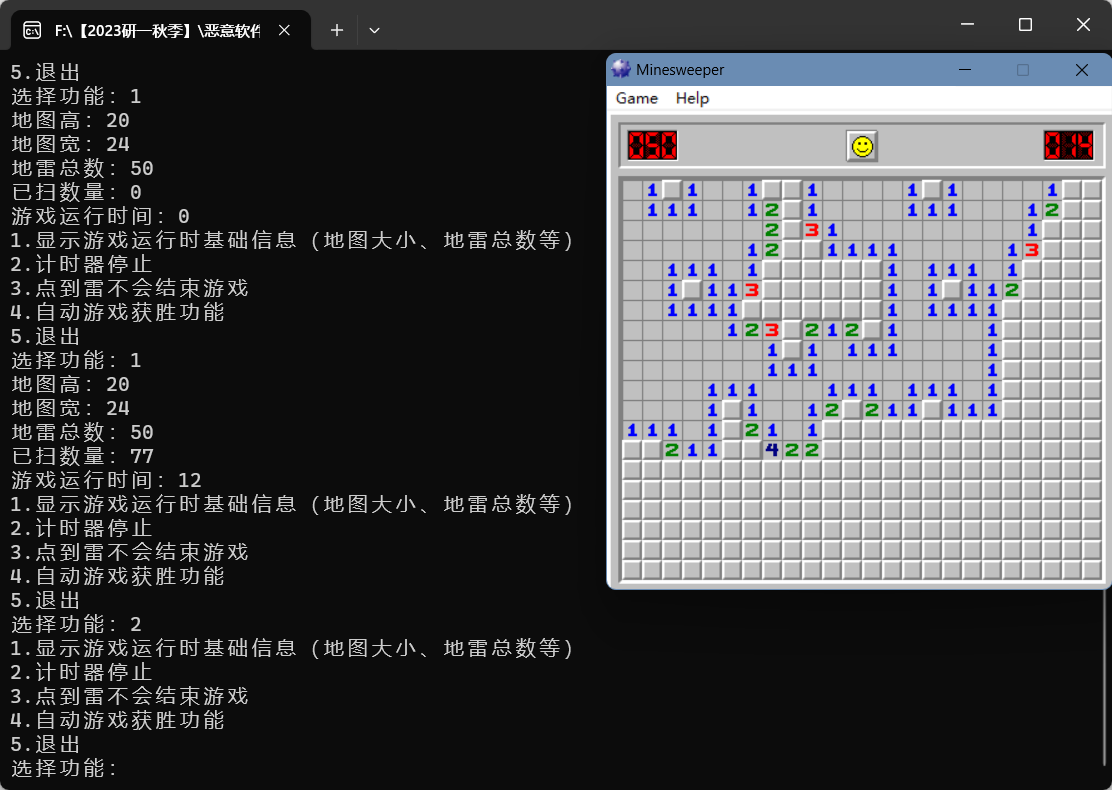Click the Minesweeper title bar mine icon
This screenshot has height=790, width=1112.
tap(621, 70)
